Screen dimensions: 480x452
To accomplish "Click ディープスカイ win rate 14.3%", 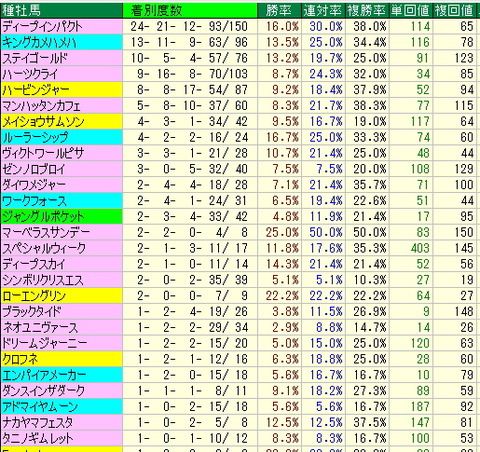I will click(282, 264).
